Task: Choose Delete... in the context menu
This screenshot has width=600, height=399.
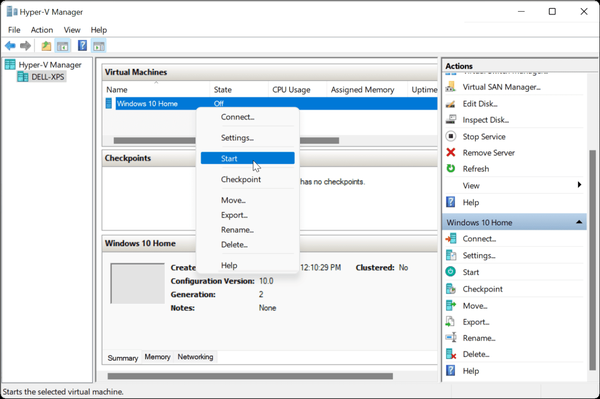Action: click(x=248, y=244)
